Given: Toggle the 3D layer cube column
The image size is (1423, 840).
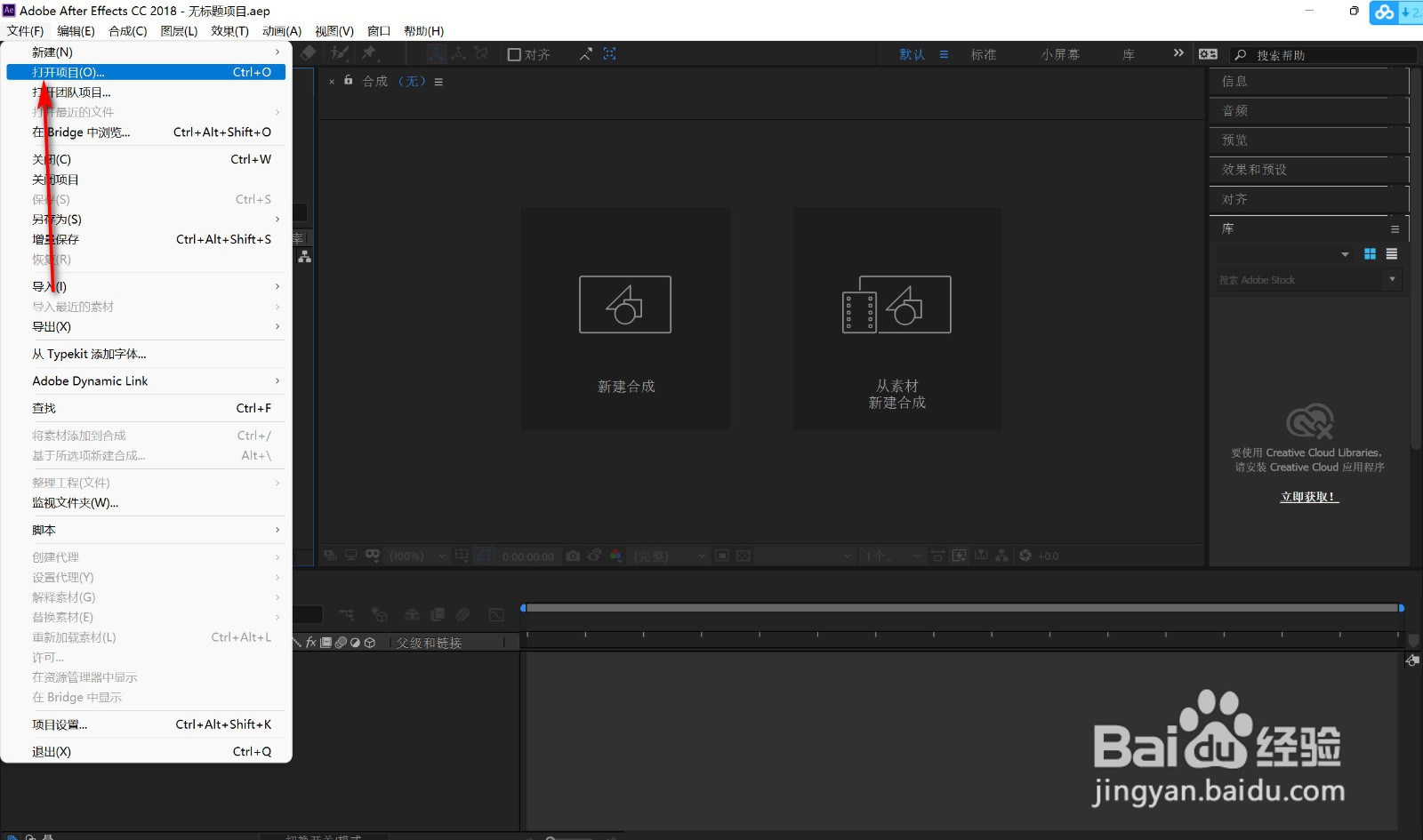Looking at the screenshot, I should (370, 642).
